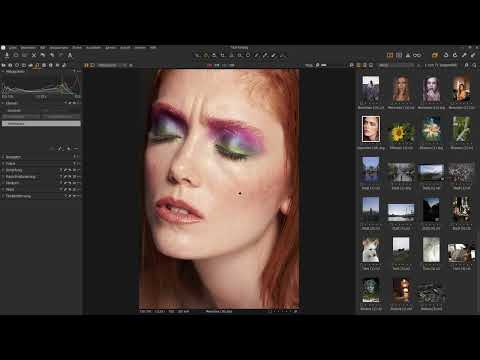This screenshot has width=480, height=360.
Task: Open the Anpassungen menu
Action: [x=59, y=48]
